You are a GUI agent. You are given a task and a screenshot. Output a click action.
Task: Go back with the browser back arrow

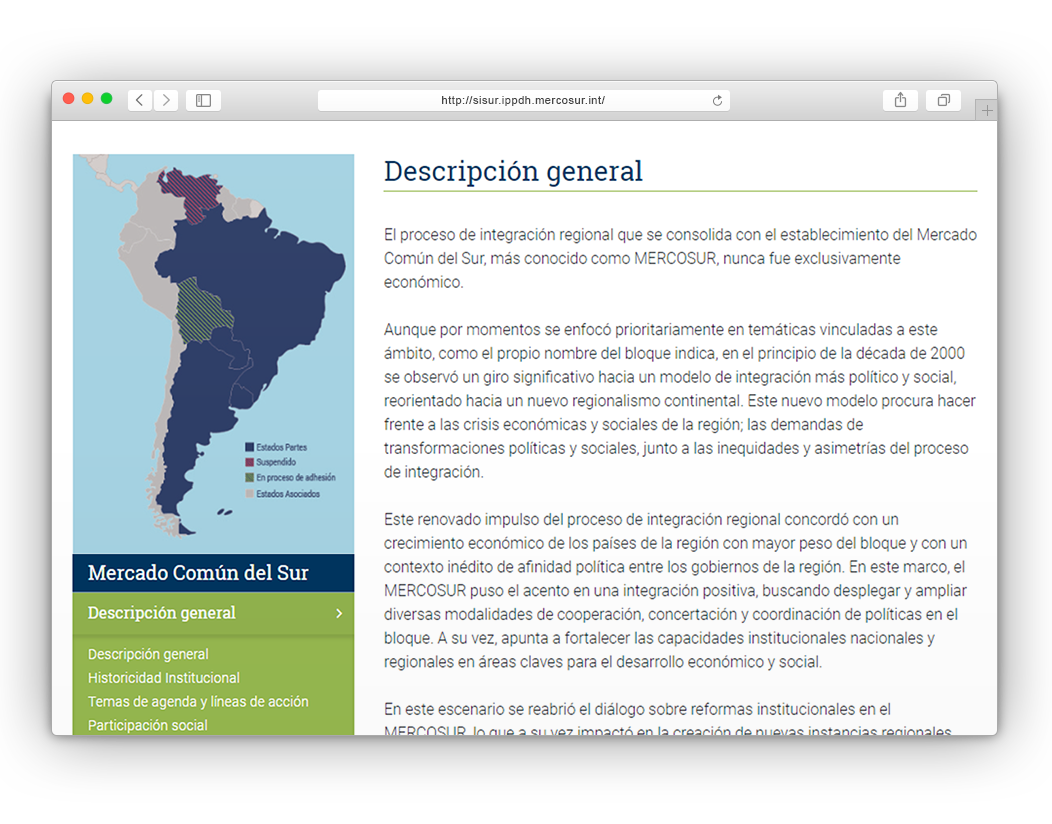click(x=140, y=100)
